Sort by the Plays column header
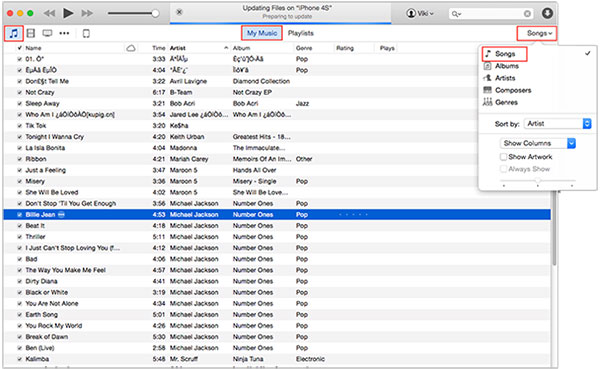This screenshot has height=369, width=600. 387,48
